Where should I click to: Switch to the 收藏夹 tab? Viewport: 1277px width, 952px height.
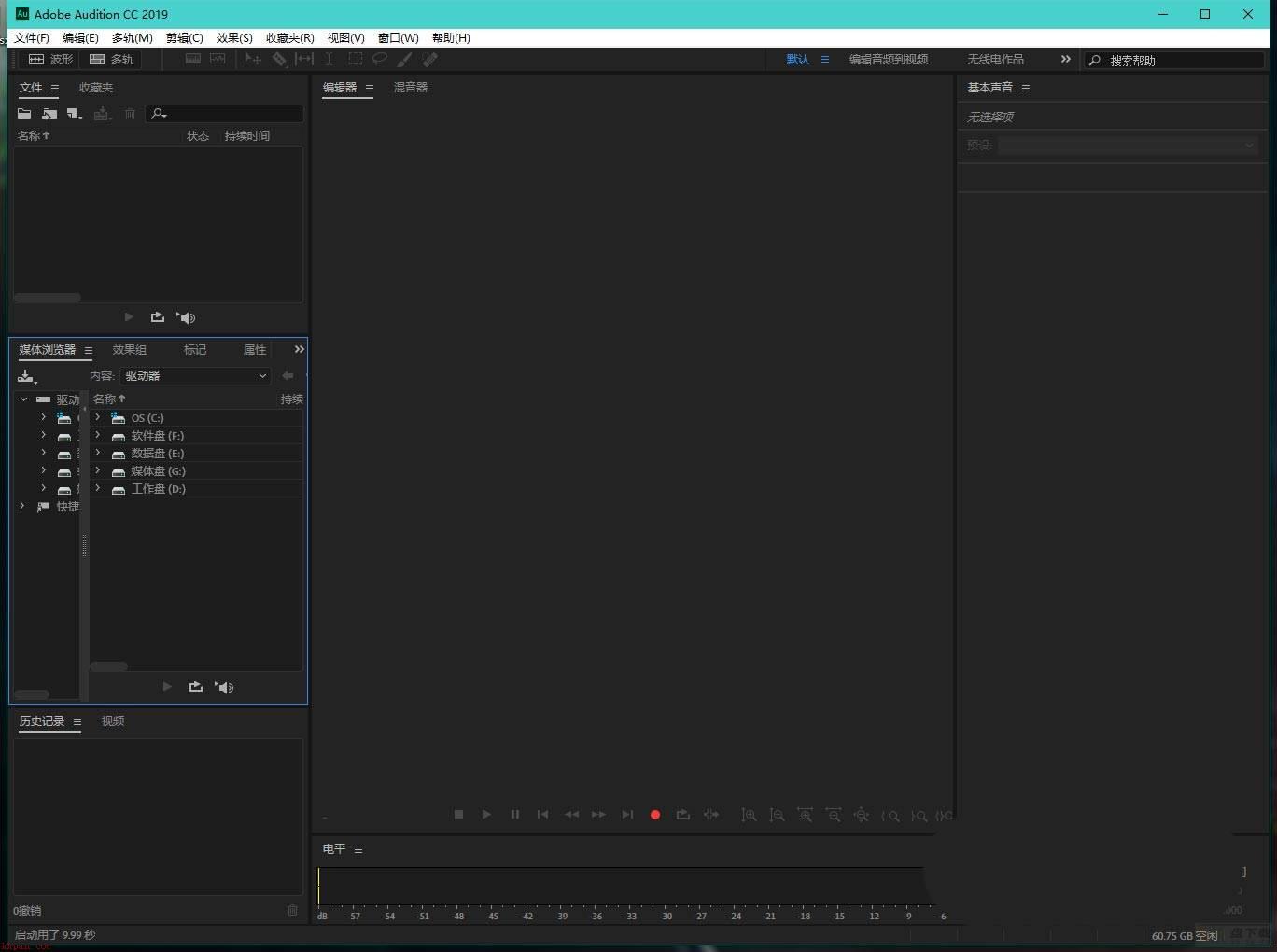pyautogui.click(x=96, y=88)
